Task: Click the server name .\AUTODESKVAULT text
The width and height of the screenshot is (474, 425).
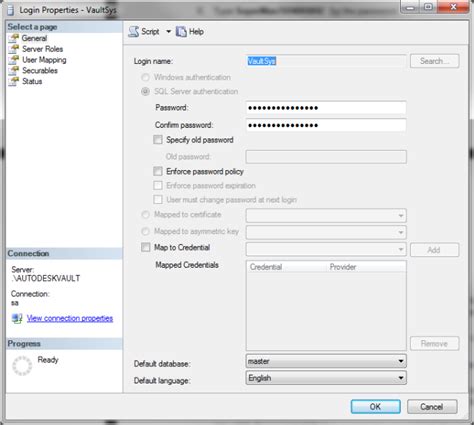Action: (x=46, y=278)
